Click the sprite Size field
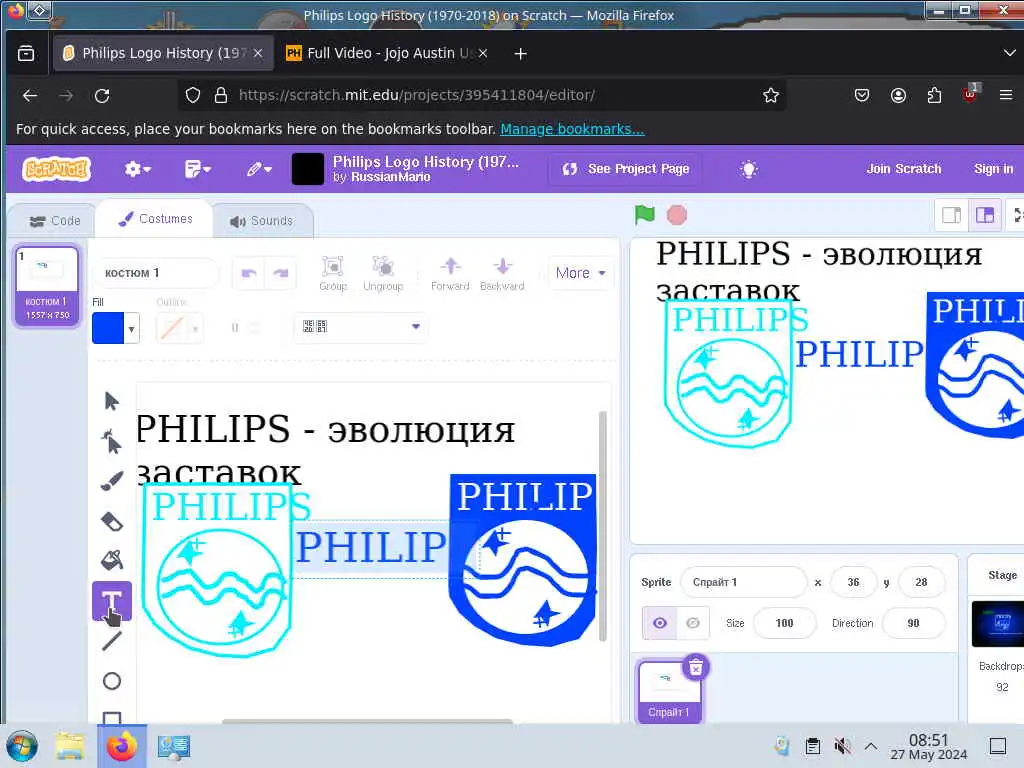The height and width of the screenshot is (768, 1024). click(784, 623)
